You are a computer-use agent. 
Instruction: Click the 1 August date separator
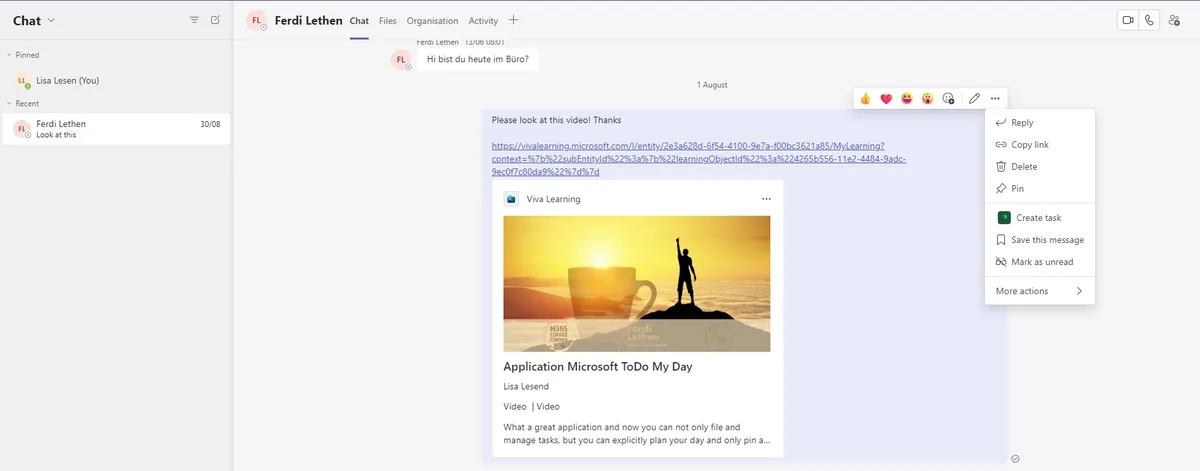pyautogui.click(x=712, y=85)
